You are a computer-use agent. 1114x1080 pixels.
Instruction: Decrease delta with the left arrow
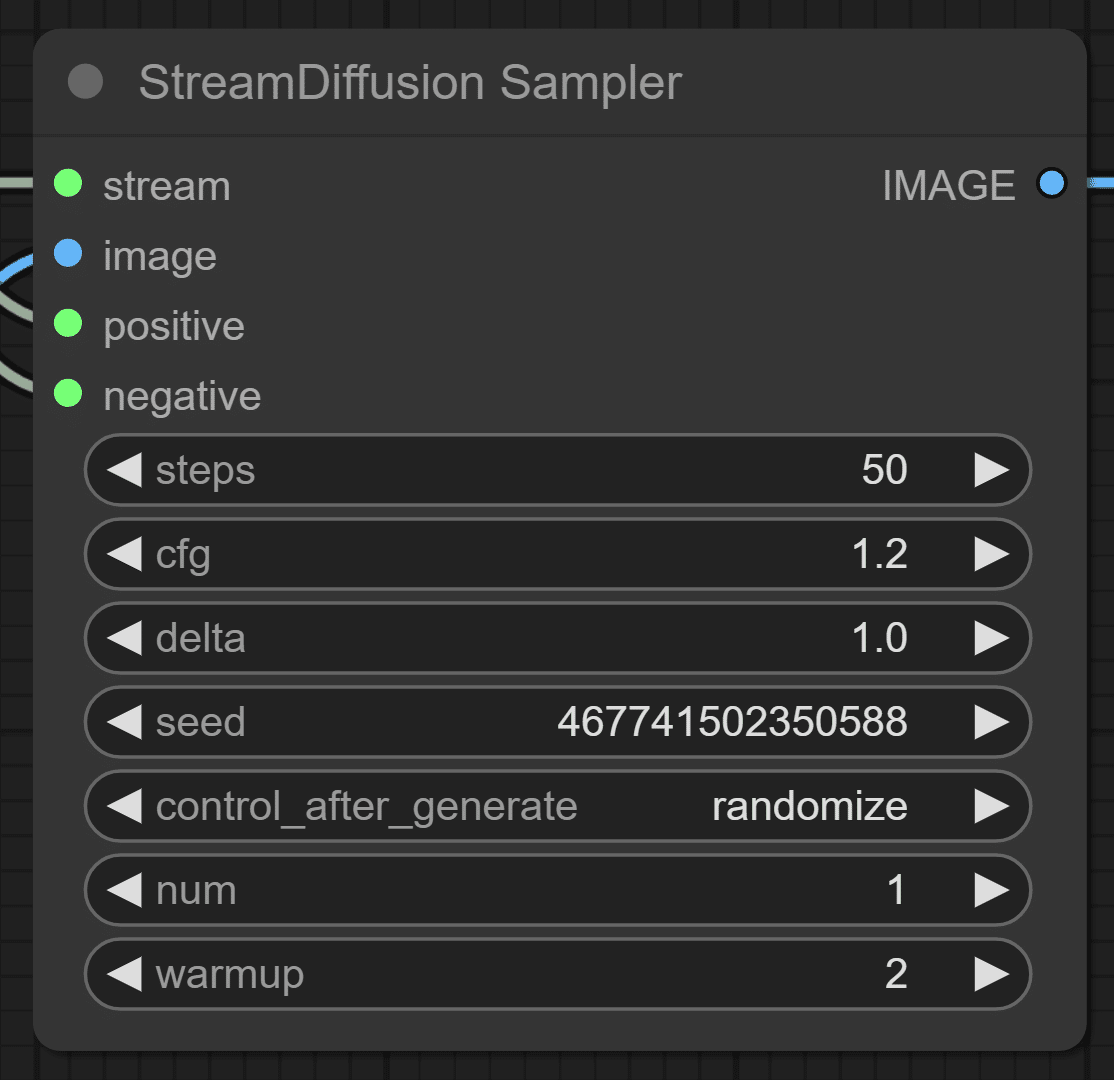[x=124, y=637]
